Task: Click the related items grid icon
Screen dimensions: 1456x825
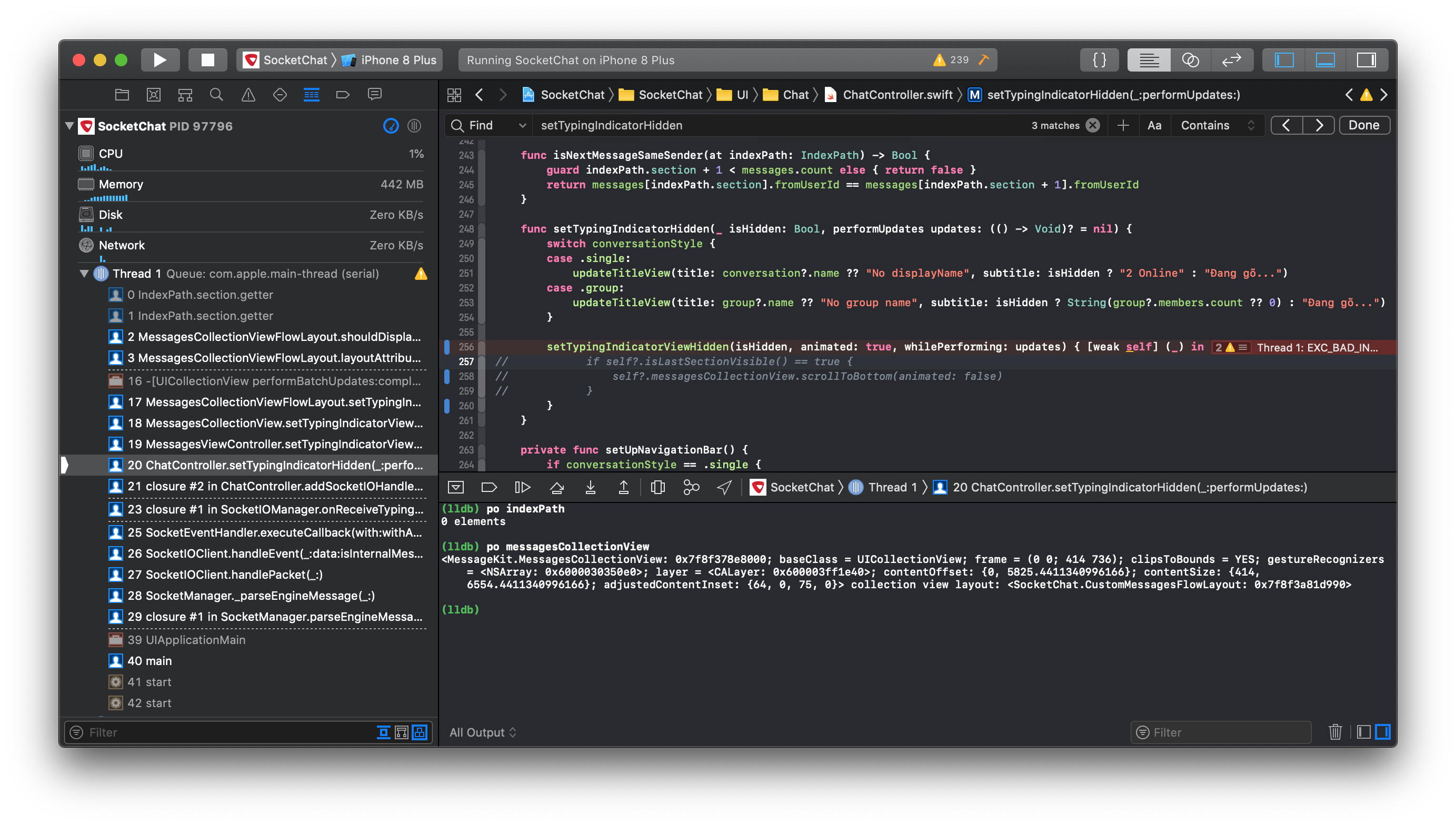Action: click(455, 95)
